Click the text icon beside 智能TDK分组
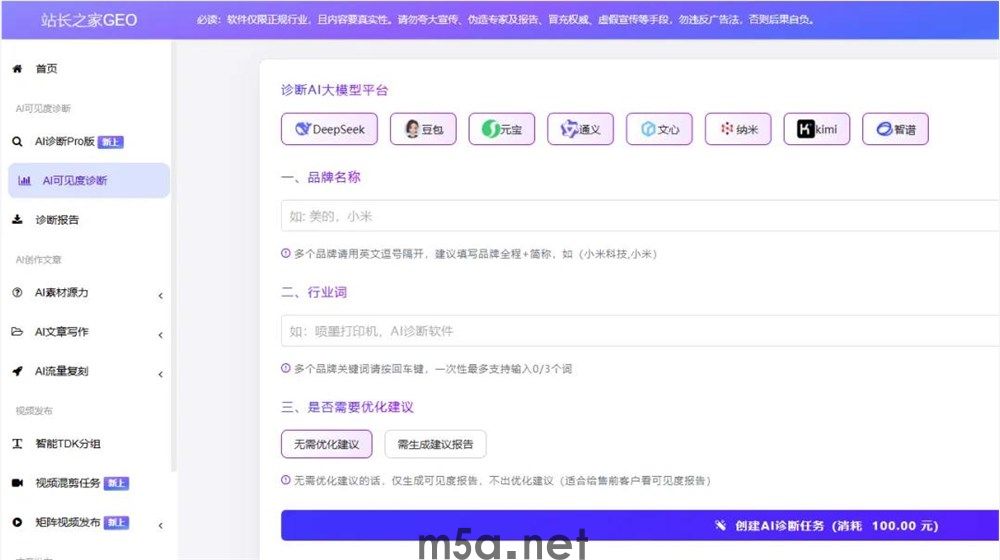This screenshot has height=560, width=1000. click(x=17, y=443)
